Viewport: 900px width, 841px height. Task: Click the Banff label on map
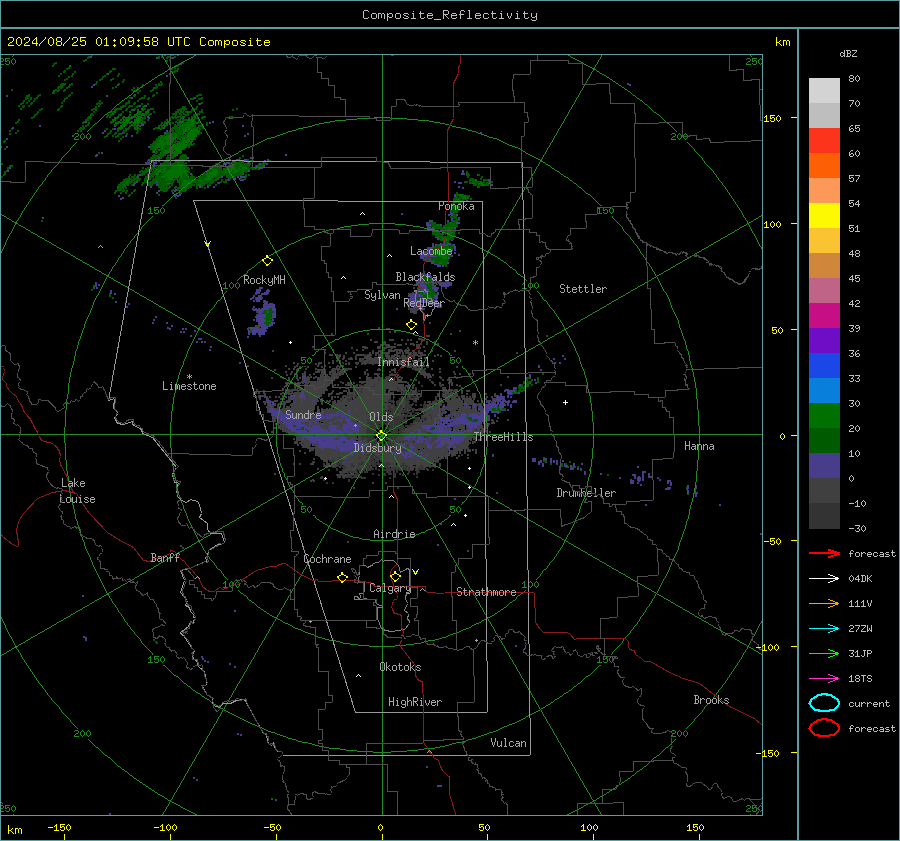[x=165, y=557]
